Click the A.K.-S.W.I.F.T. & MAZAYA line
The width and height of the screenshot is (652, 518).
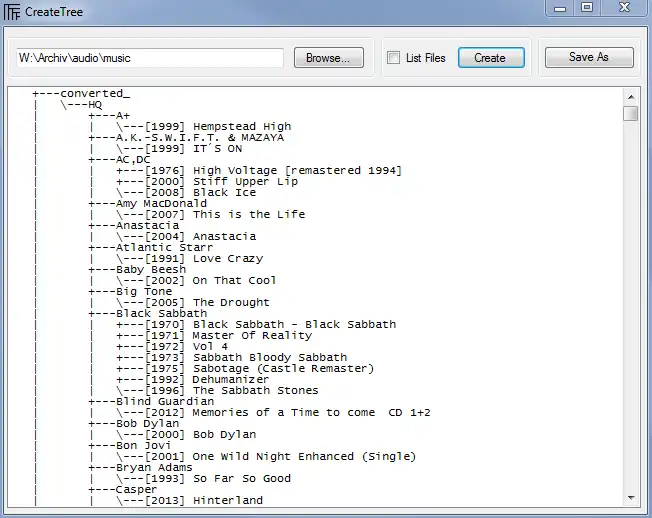pyautogui.click(x=186, y=138)
